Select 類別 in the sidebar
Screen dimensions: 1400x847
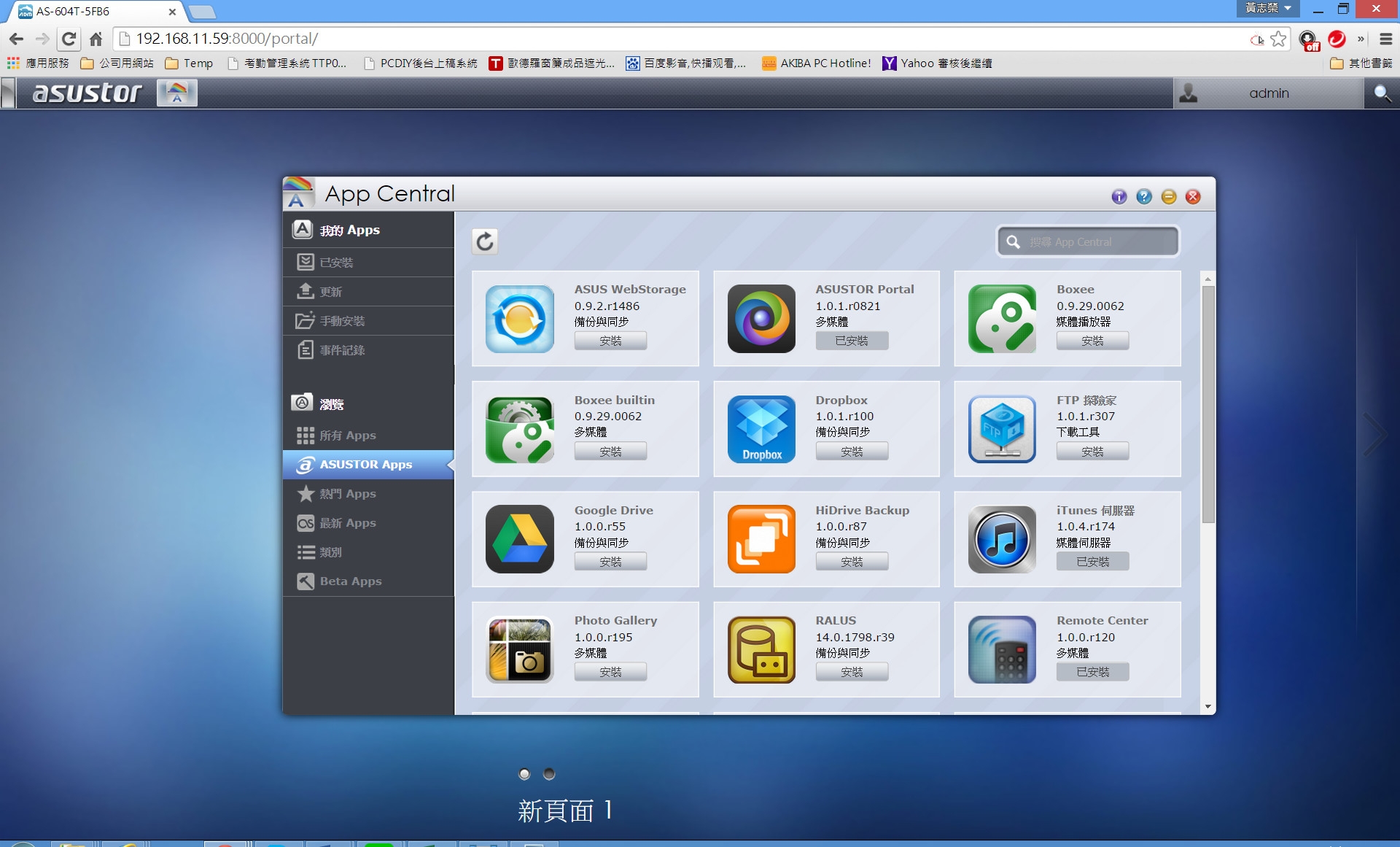click(x=368, y=552)
